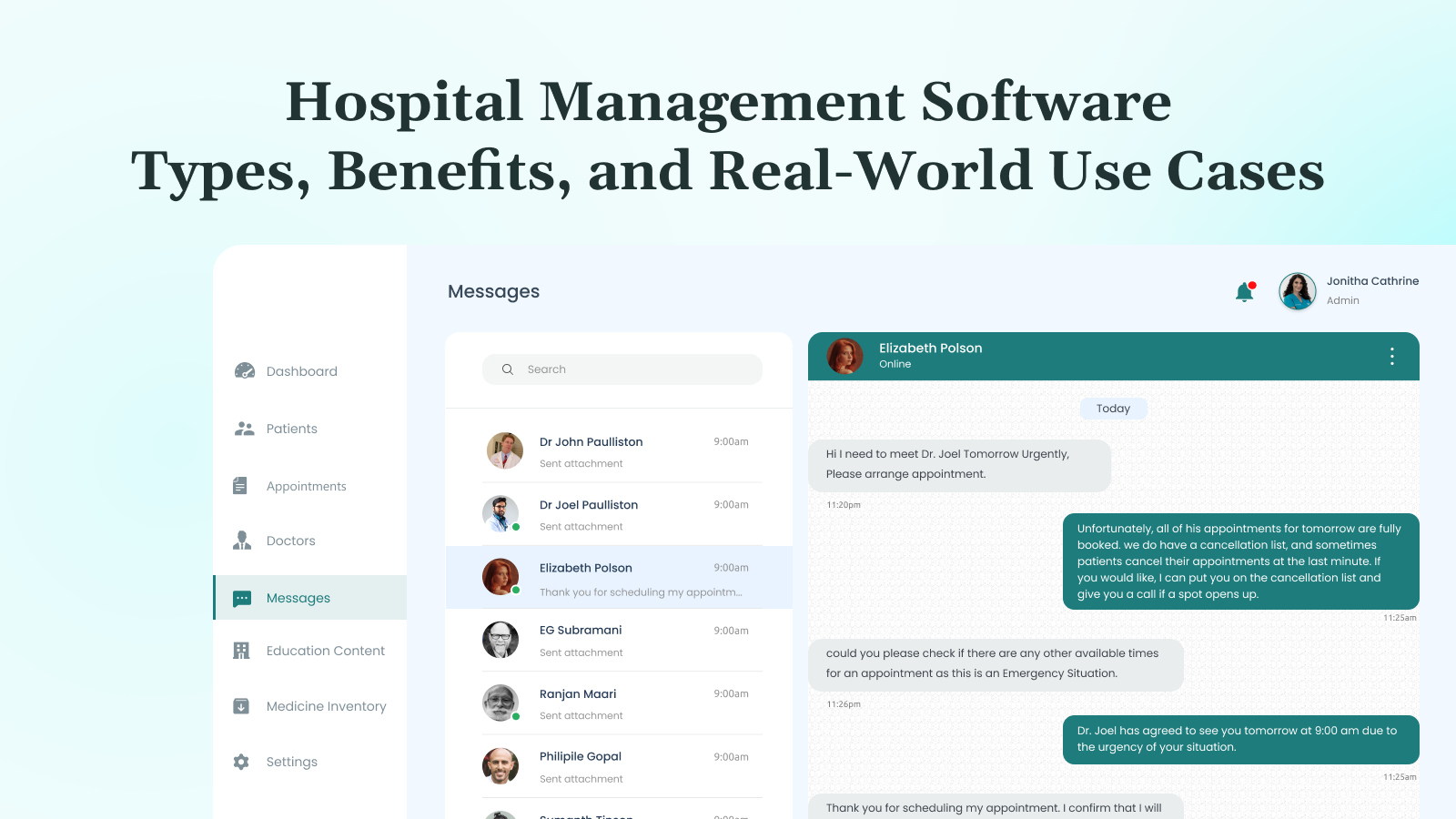This screenshot has height=819, width=1456.
Task: Open the chat options three-dot menu
Action: pyautogui.click(x=1392, y=357)
